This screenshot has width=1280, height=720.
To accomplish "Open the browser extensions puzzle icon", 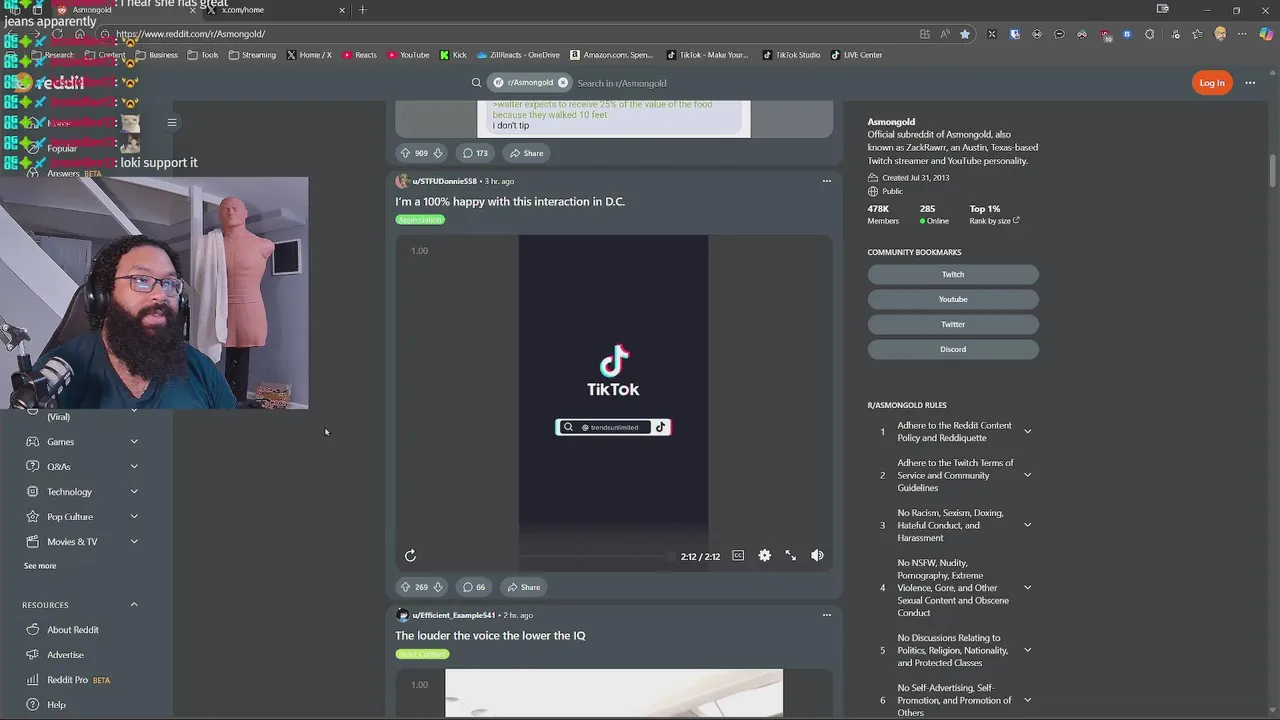I will [1149, 34].
